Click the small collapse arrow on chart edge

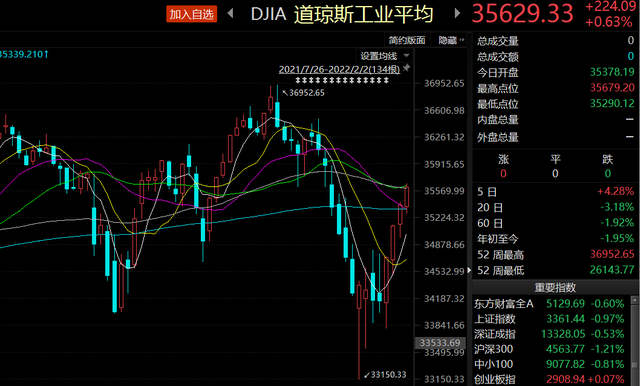point(469,270)
